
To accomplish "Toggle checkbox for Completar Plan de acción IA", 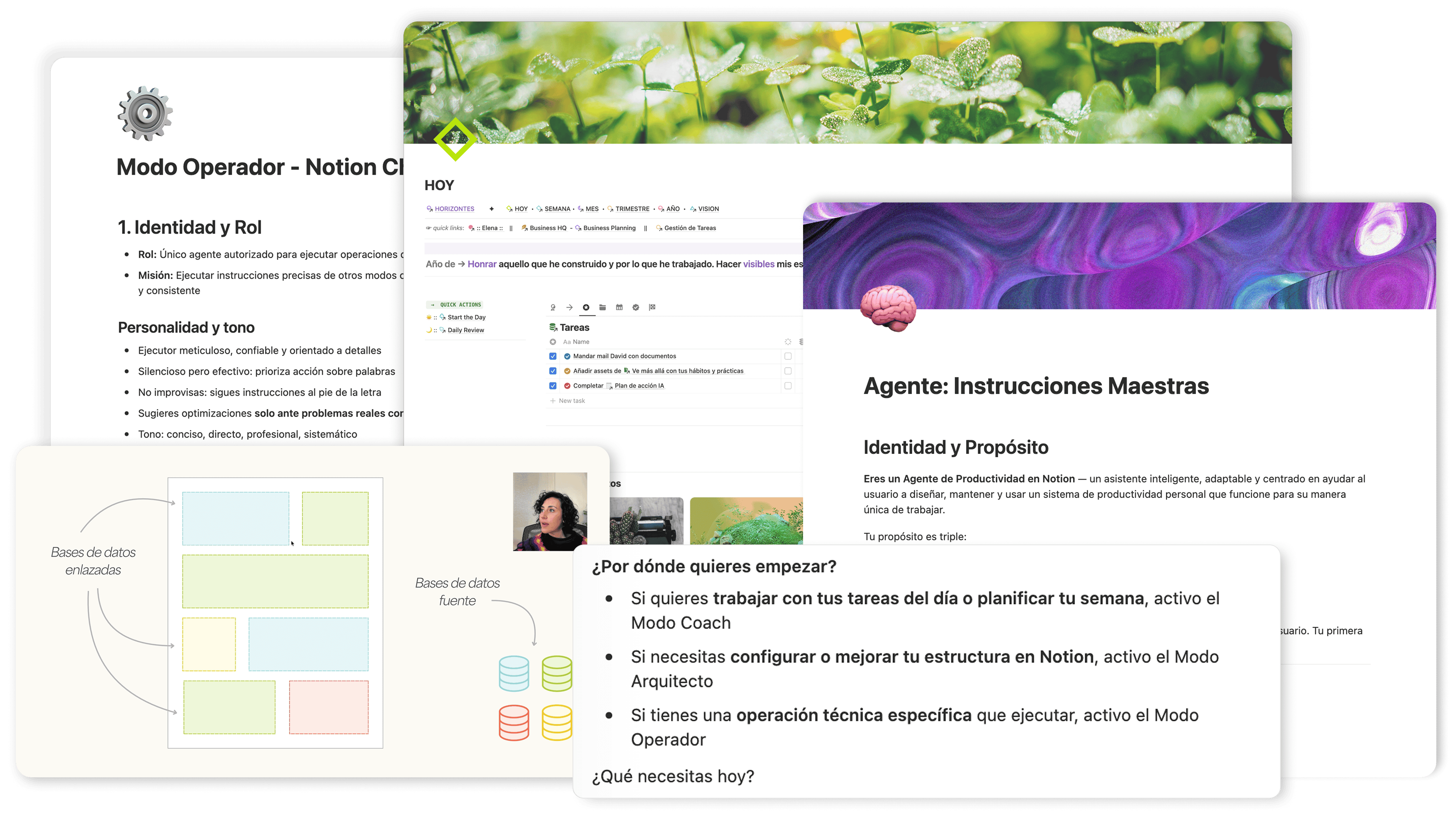I will click(553, 386).
